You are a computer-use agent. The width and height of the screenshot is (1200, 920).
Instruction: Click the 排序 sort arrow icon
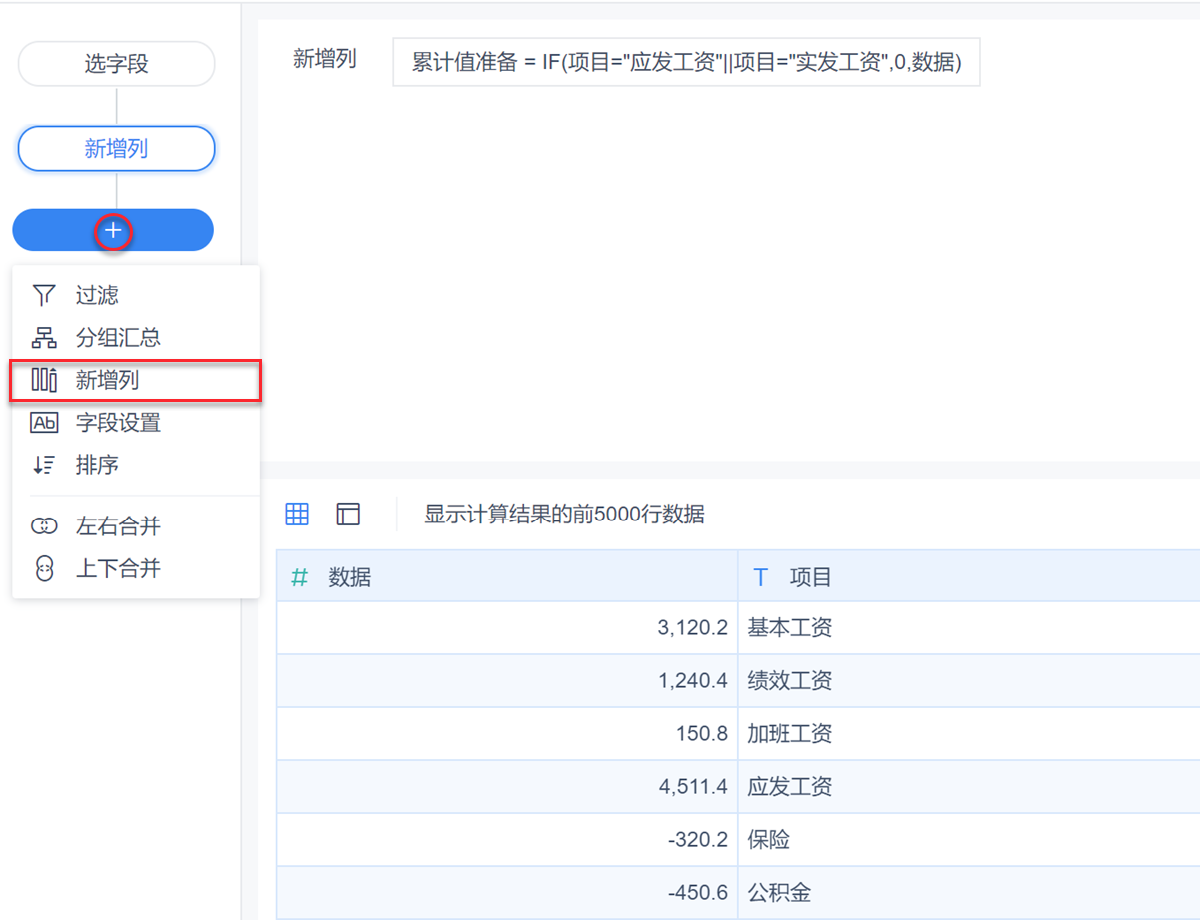pos(44,465)
